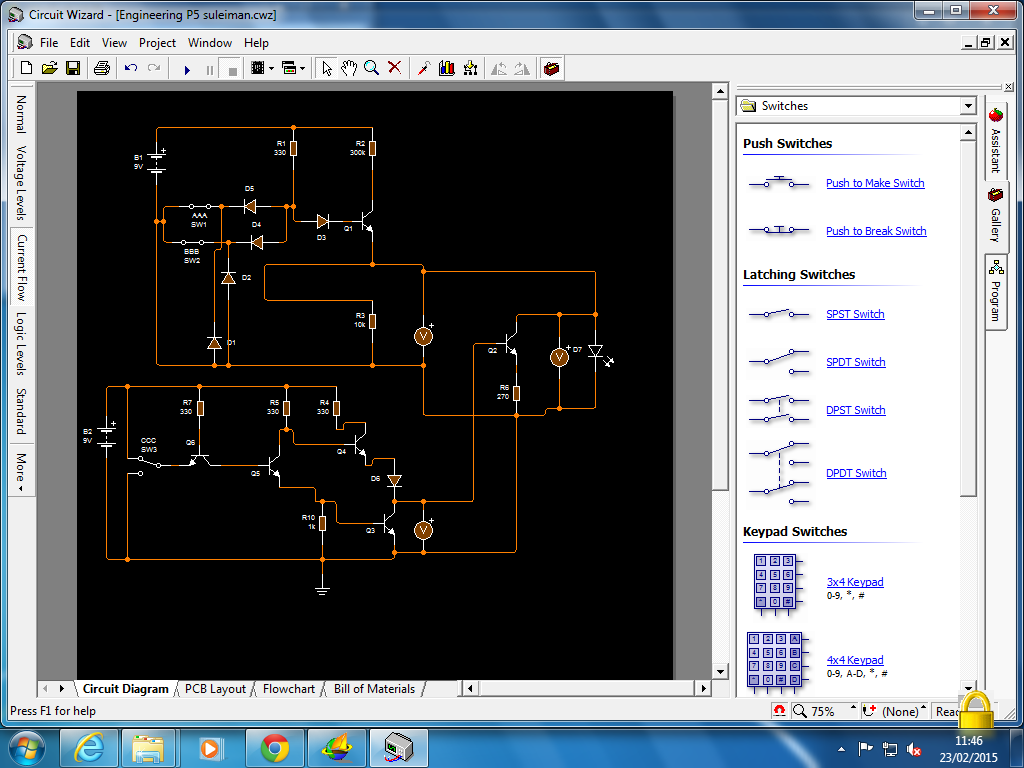Open the Project menu
Viewport: 1024px width, 768px height.
coord(157,42)
